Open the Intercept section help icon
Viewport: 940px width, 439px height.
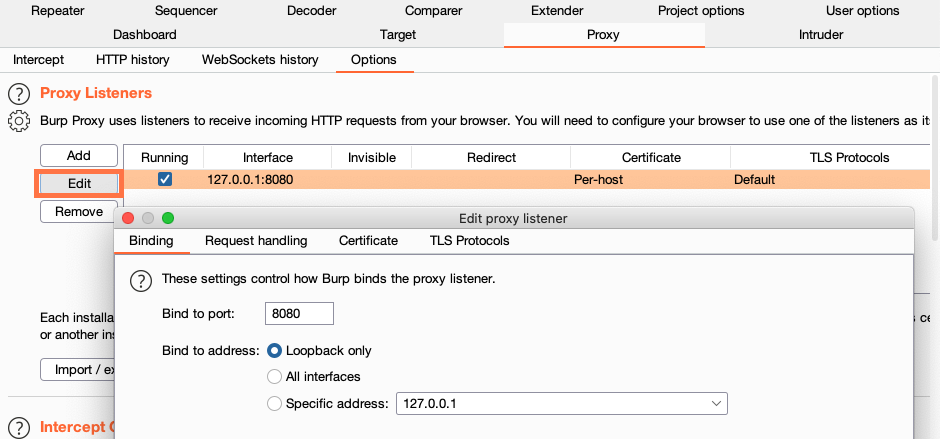pos(19,428)
